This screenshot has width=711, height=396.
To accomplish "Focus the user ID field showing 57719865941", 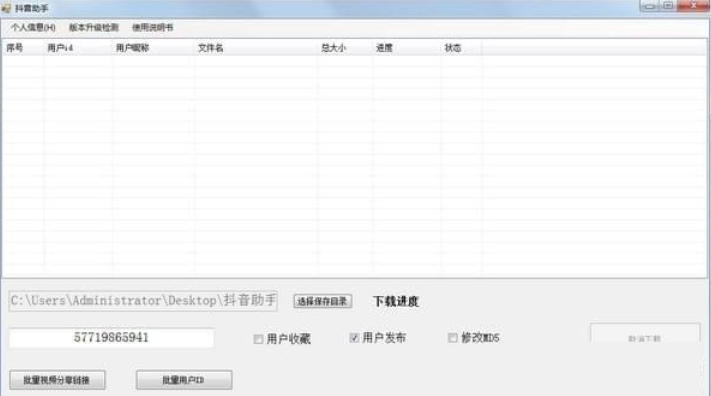I will point(111,337).
